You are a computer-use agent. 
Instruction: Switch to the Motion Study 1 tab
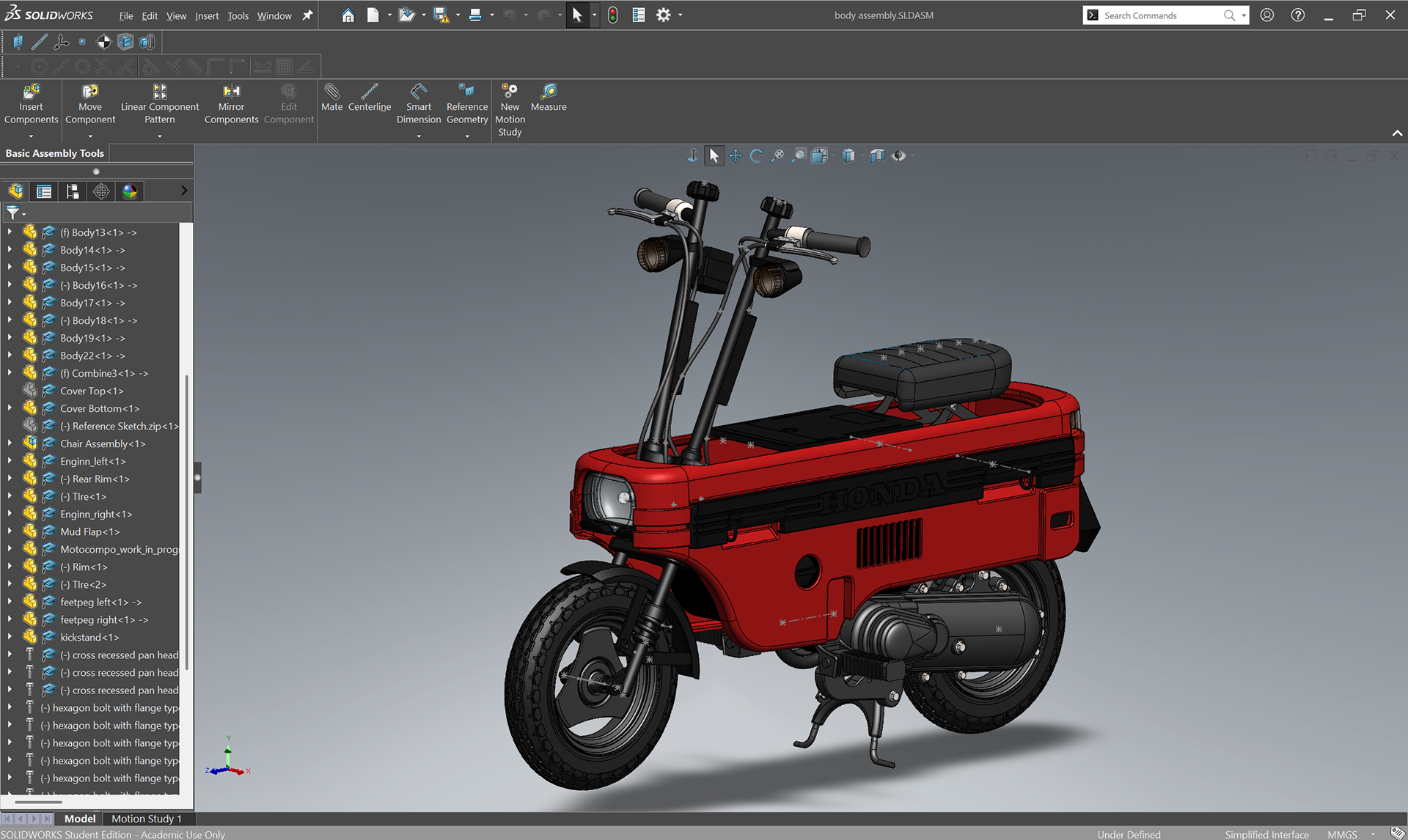click(x=146, y=819)
